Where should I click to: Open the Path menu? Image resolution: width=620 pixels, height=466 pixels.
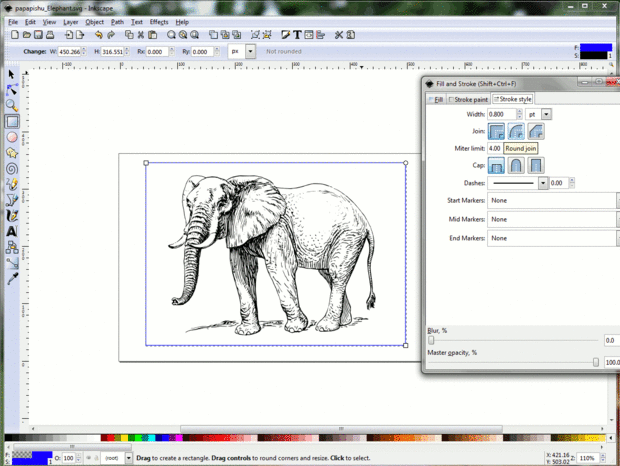tap(118, 21)
